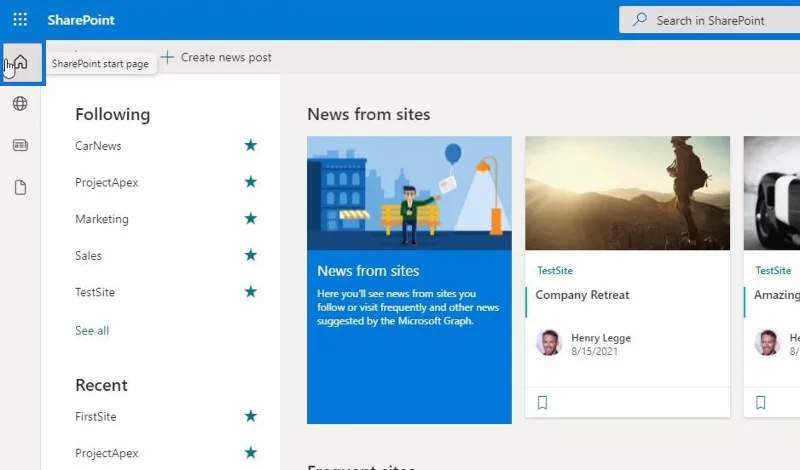
Task: Open TestSite in Following list
Action: pyautogui.click(x=95, y=292)
